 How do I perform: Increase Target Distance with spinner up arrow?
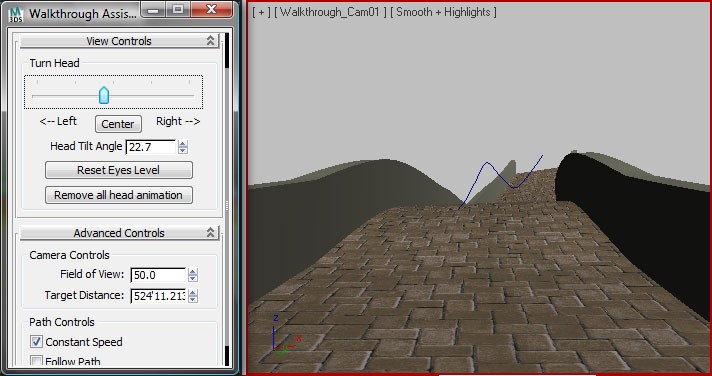(193, 293)
